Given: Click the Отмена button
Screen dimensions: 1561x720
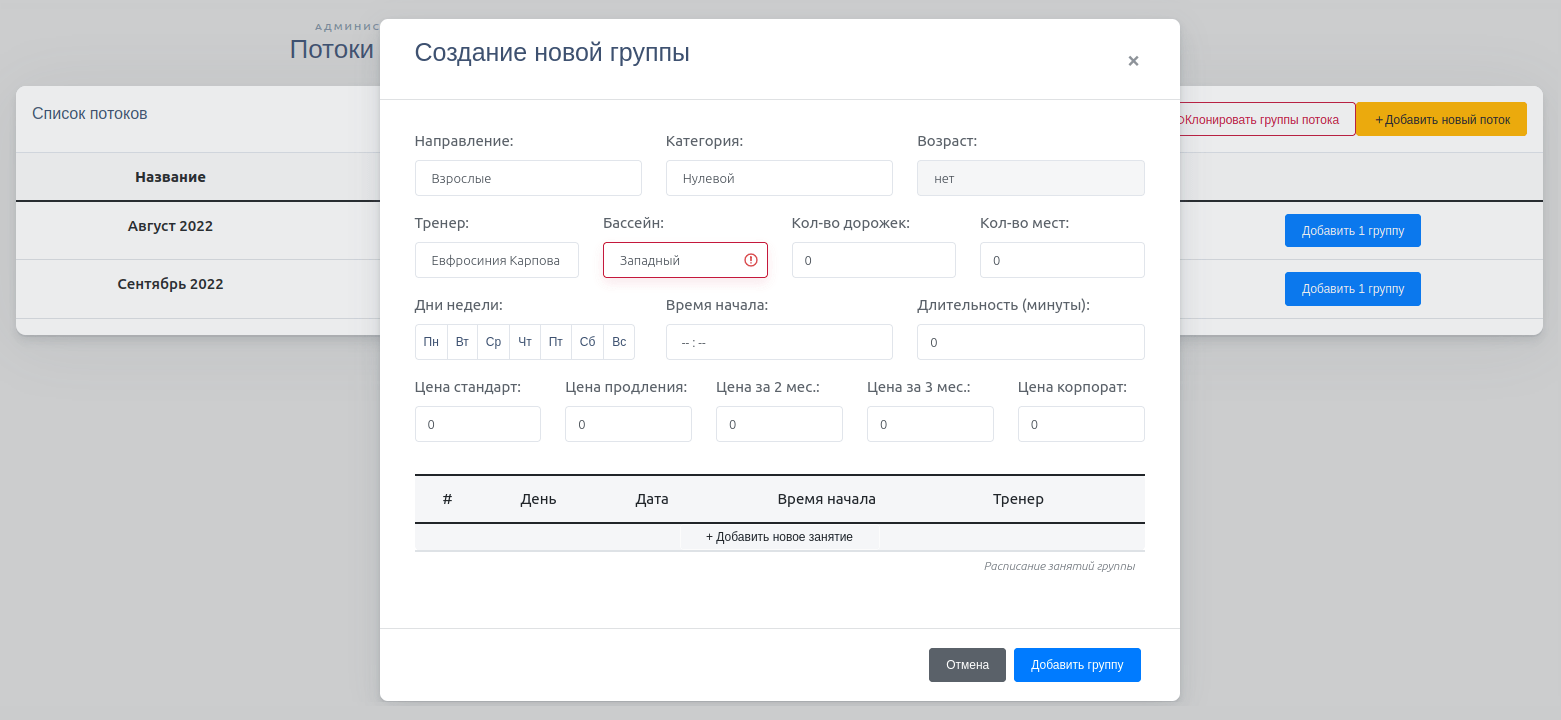Looking at the screenshot, I should pyautogui.click(x=967, y=664).
